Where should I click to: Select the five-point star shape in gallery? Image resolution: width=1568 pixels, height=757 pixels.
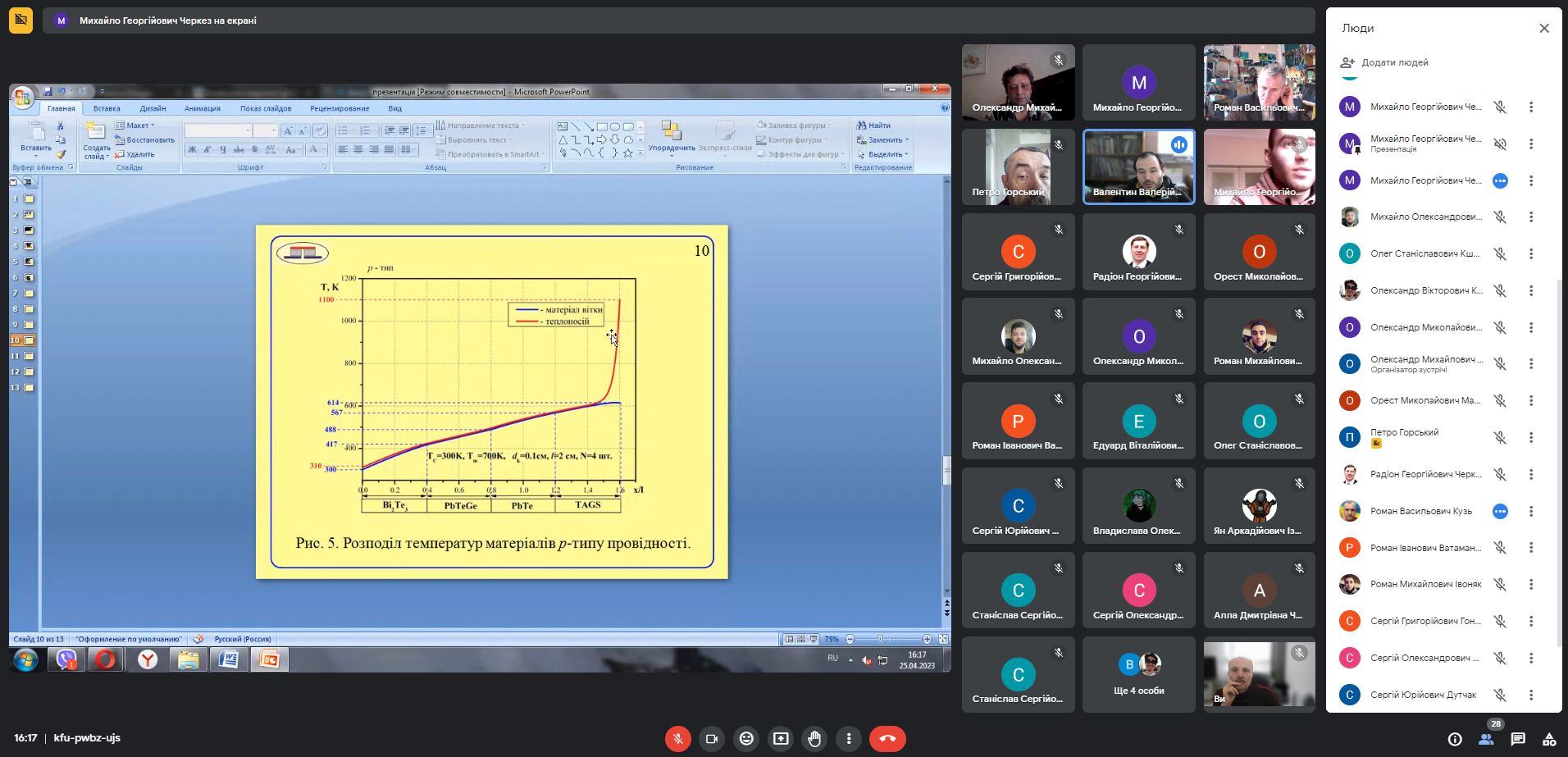point(627,153)
